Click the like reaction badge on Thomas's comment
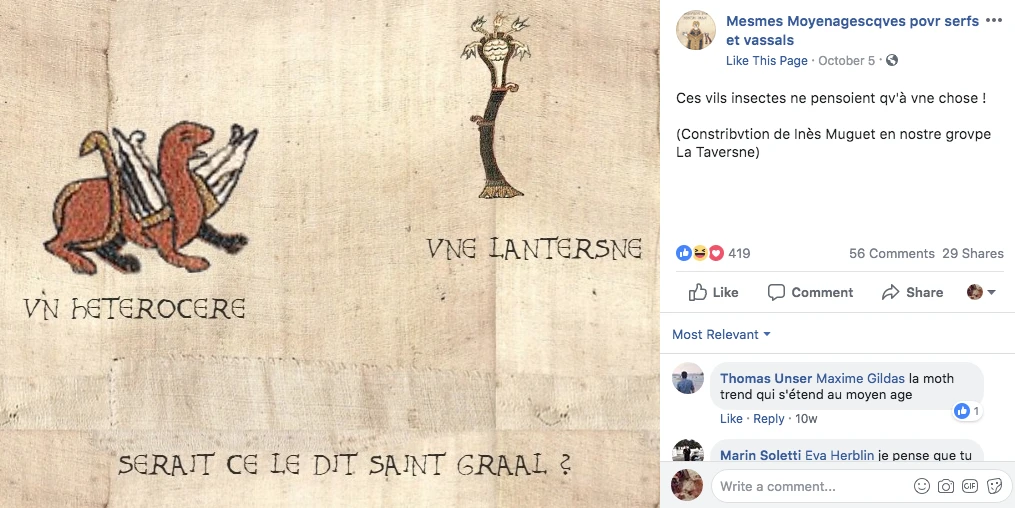This screenshot has height=508, width=1015. click(x=968, y=411)
